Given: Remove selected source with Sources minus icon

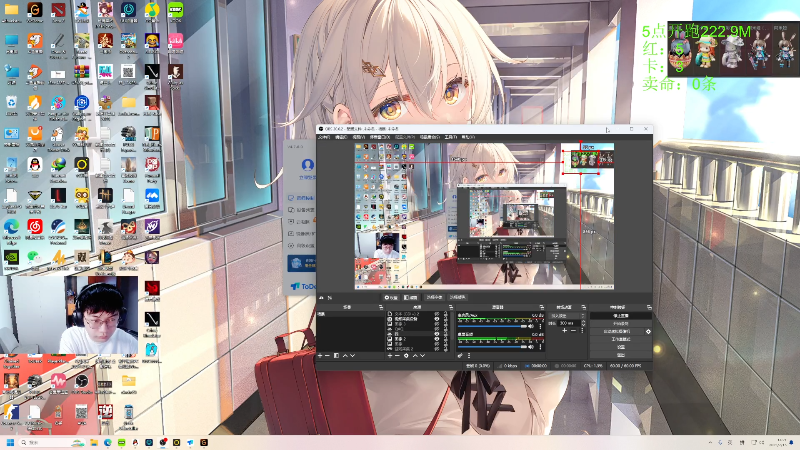Looking at the screenshot, I should point(397,355).
